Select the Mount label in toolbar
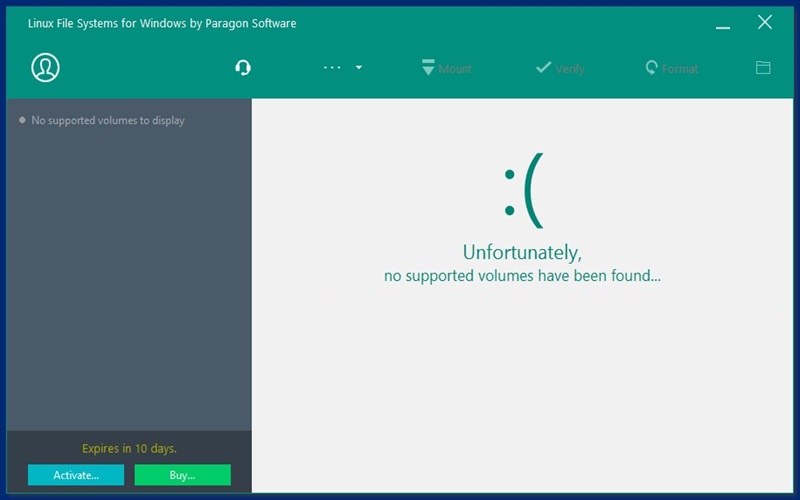 [455, 69]
